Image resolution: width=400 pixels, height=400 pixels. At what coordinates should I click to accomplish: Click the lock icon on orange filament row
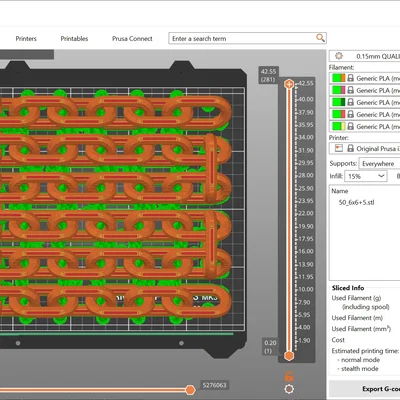pos(350,78)
